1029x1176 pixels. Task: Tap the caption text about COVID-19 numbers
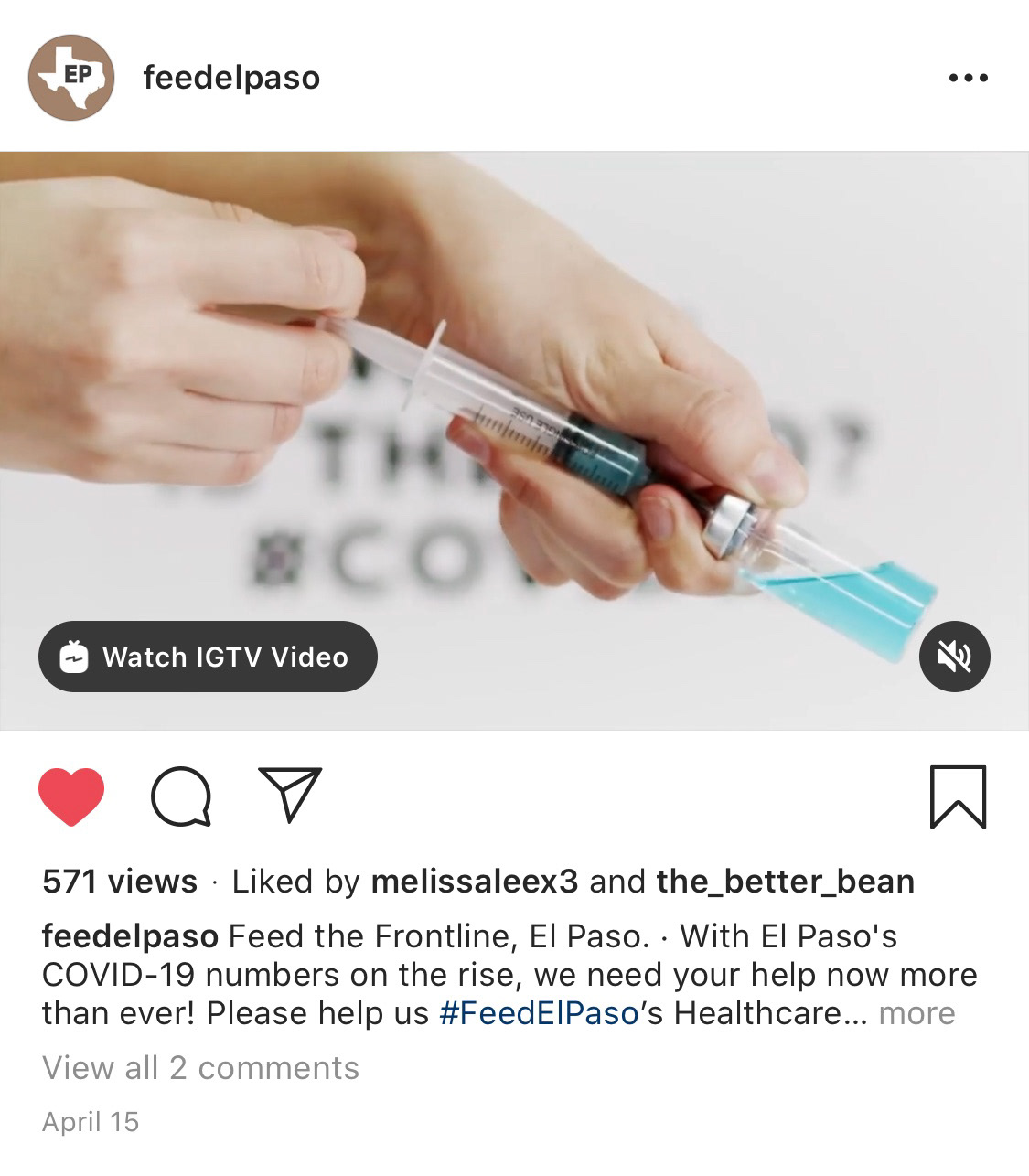pyautogui.click(x=509, y=975)
